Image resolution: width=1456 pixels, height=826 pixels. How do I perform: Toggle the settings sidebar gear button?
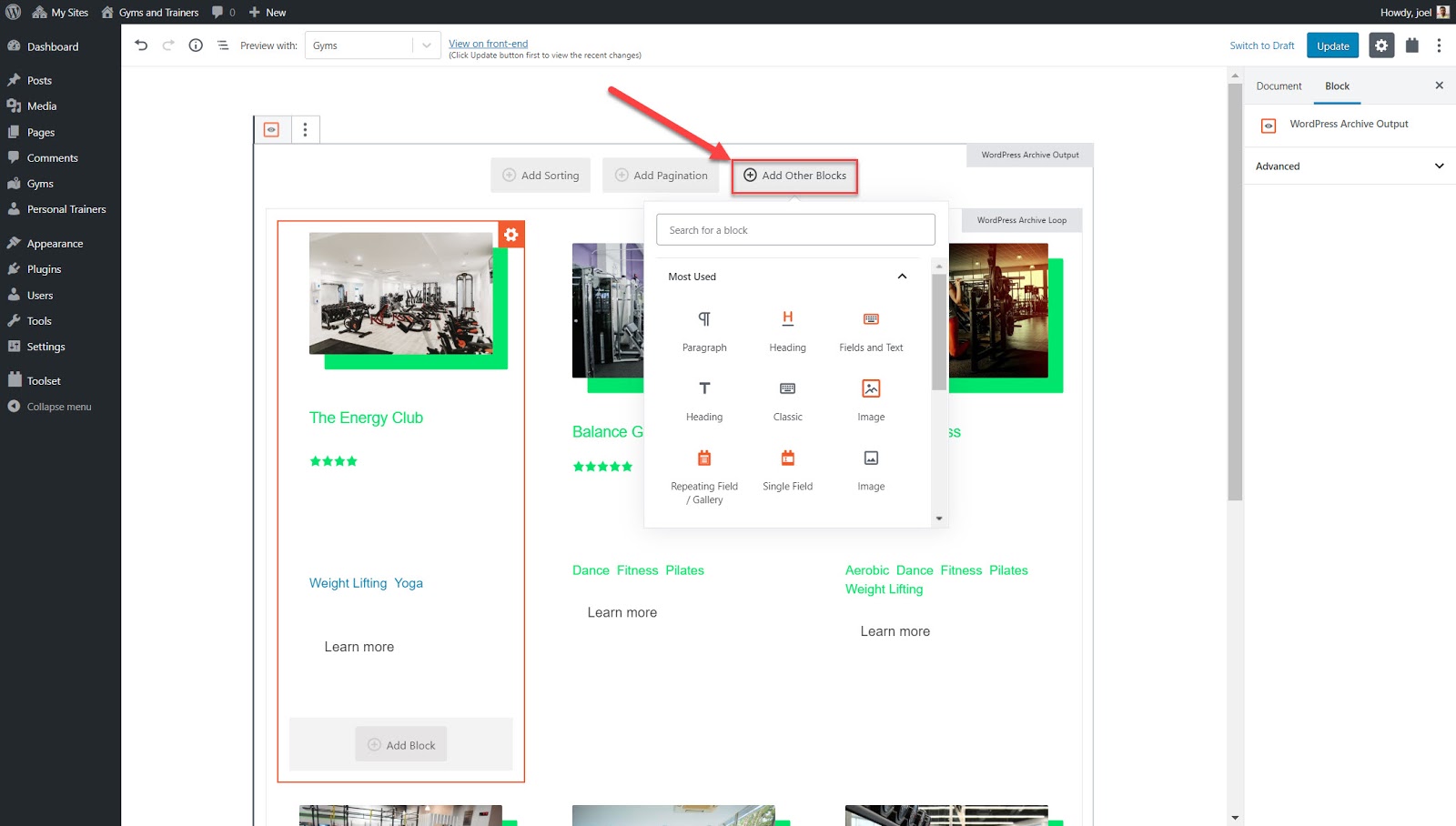pos(1381,45)
